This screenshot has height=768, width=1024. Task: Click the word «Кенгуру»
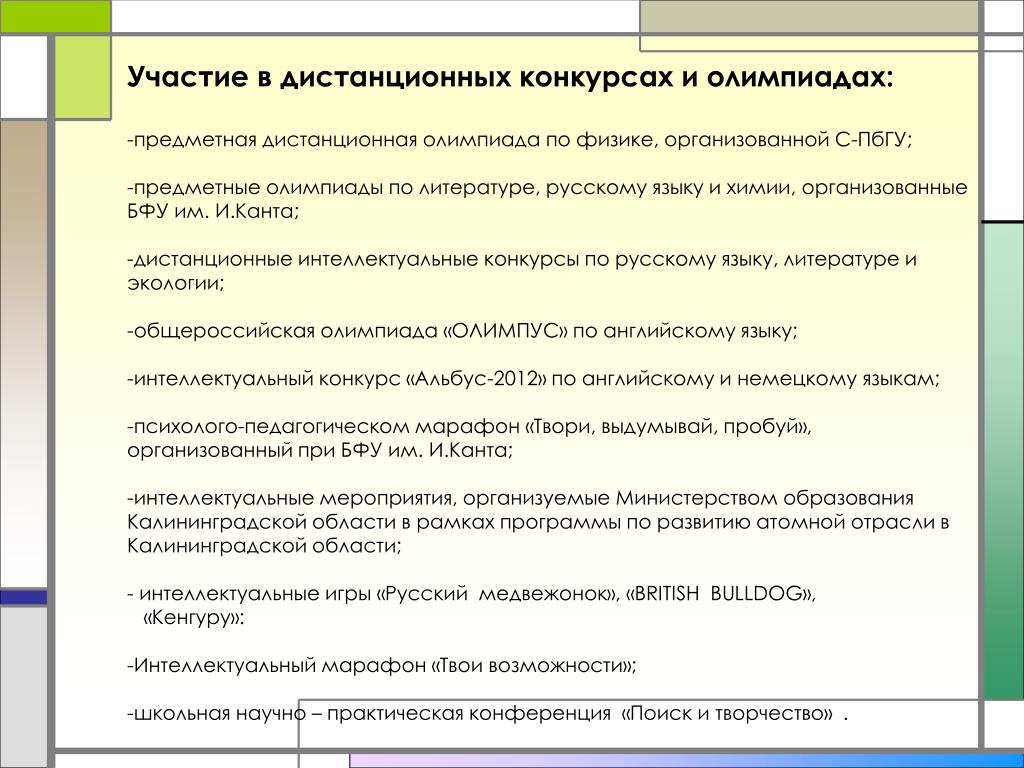(x=193, y=618)
